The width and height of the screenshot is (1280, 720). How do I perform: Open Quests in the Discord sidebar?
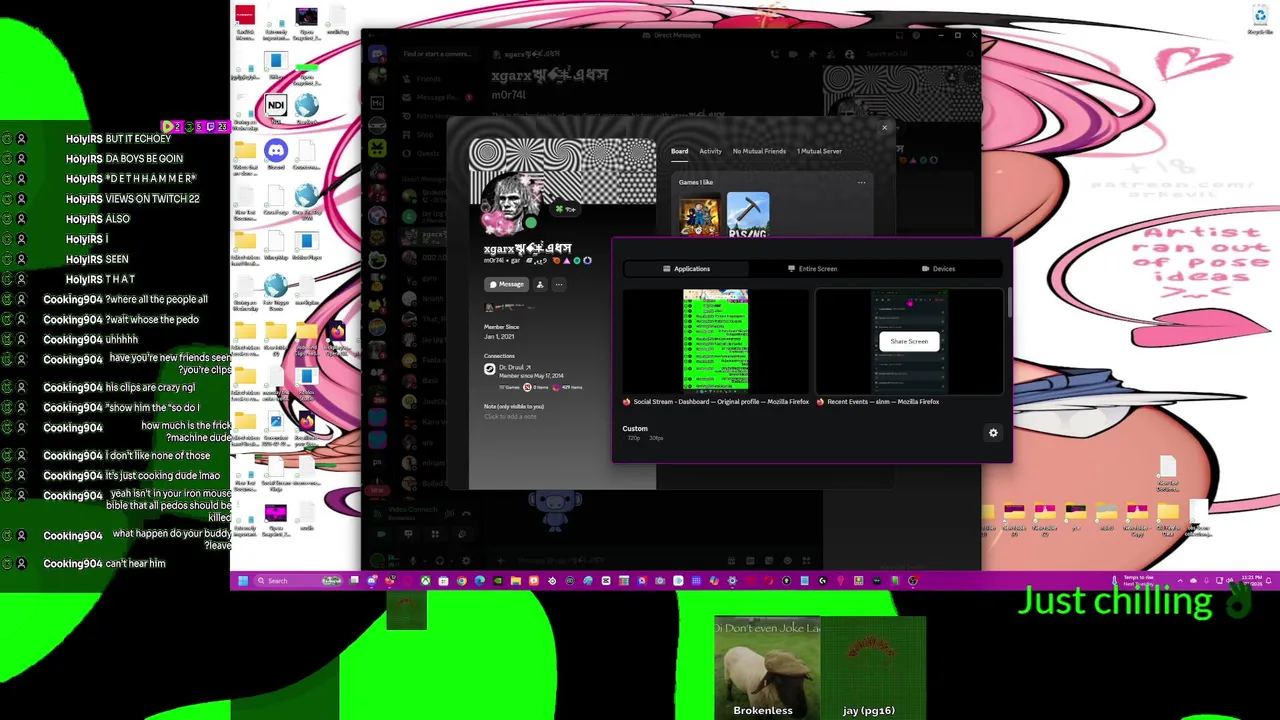(x=427, y=153)
